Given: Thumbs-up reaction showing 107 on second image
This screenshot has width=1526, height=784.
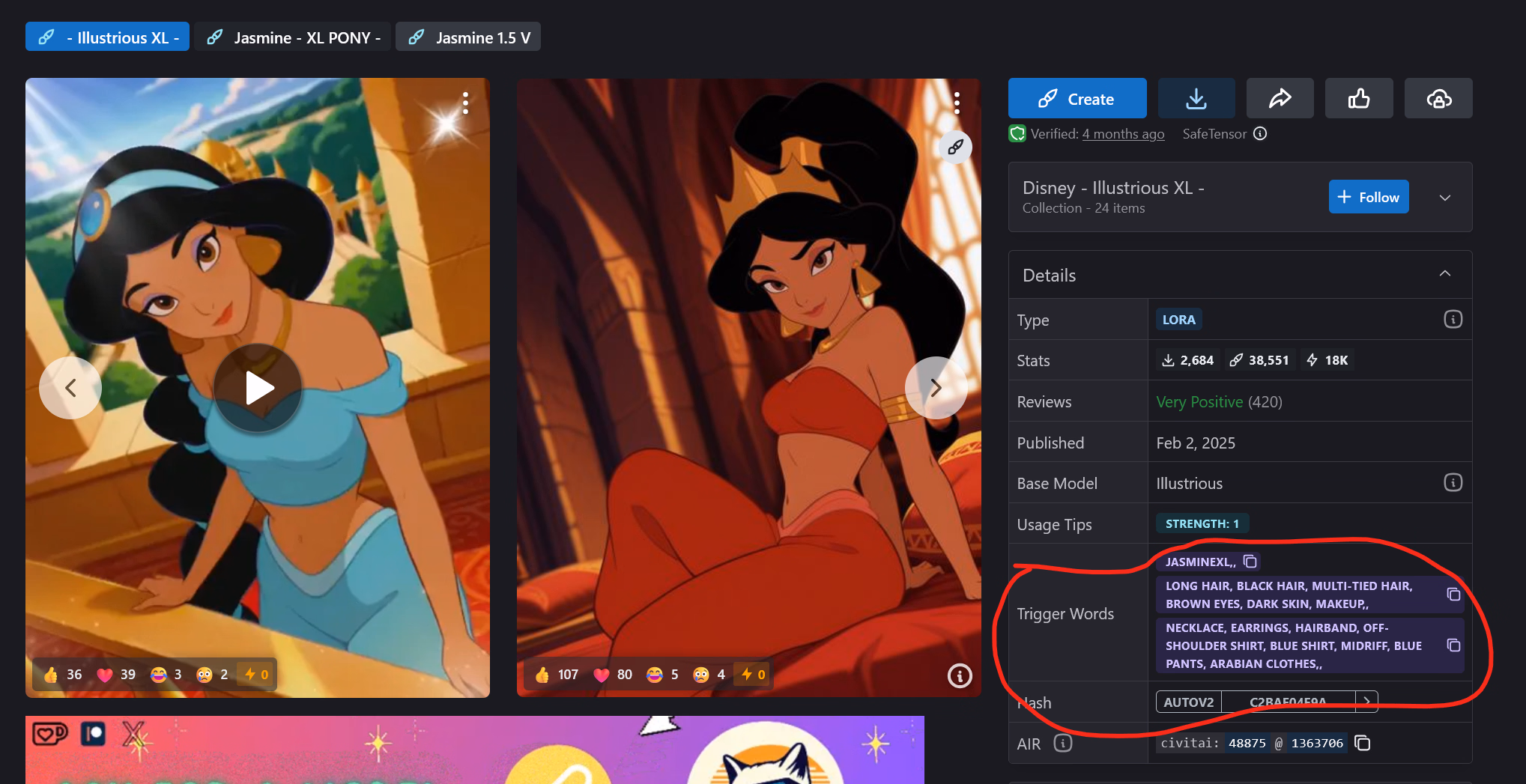Looking at the screenshot, I should click(557, 675).
